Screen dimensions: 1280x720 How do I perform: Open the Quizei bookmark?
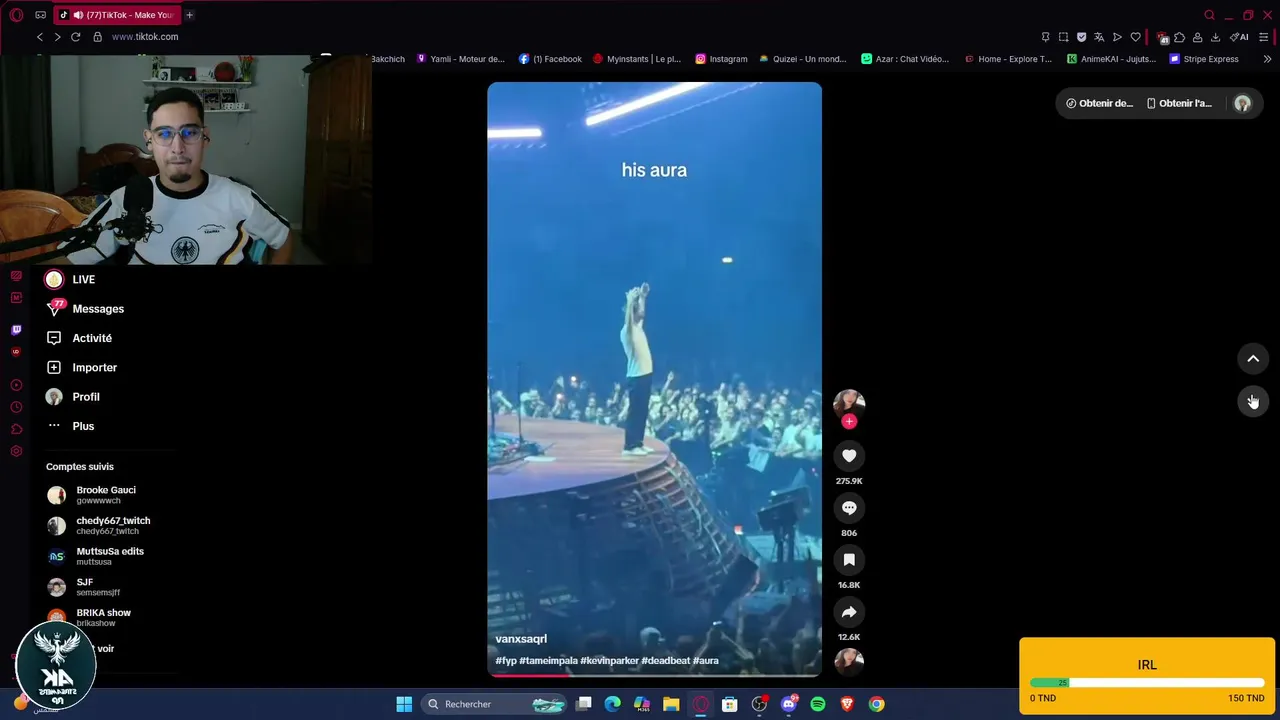pyautogui.click(x=803, y=59)
